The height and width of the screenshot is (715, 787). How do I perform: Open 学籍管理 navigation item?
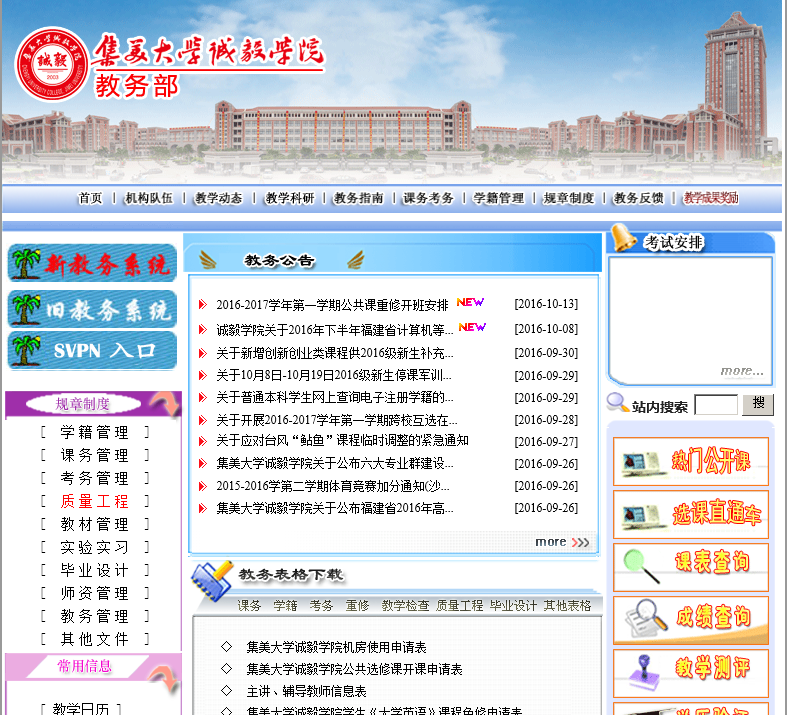499,198
